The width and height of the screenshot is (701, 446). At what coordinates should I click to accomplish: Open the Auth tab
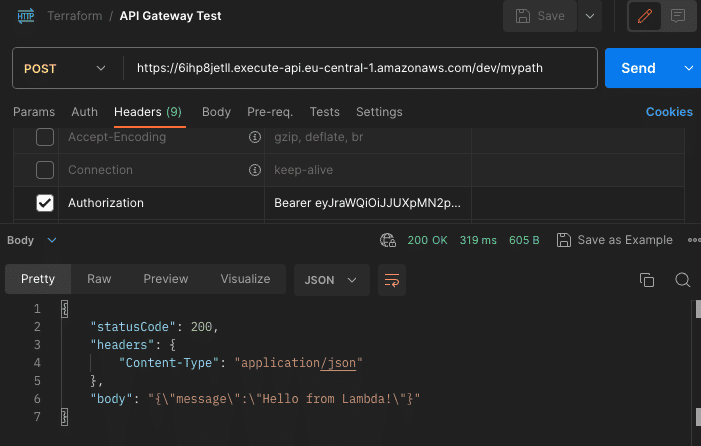tap(84, 112)
